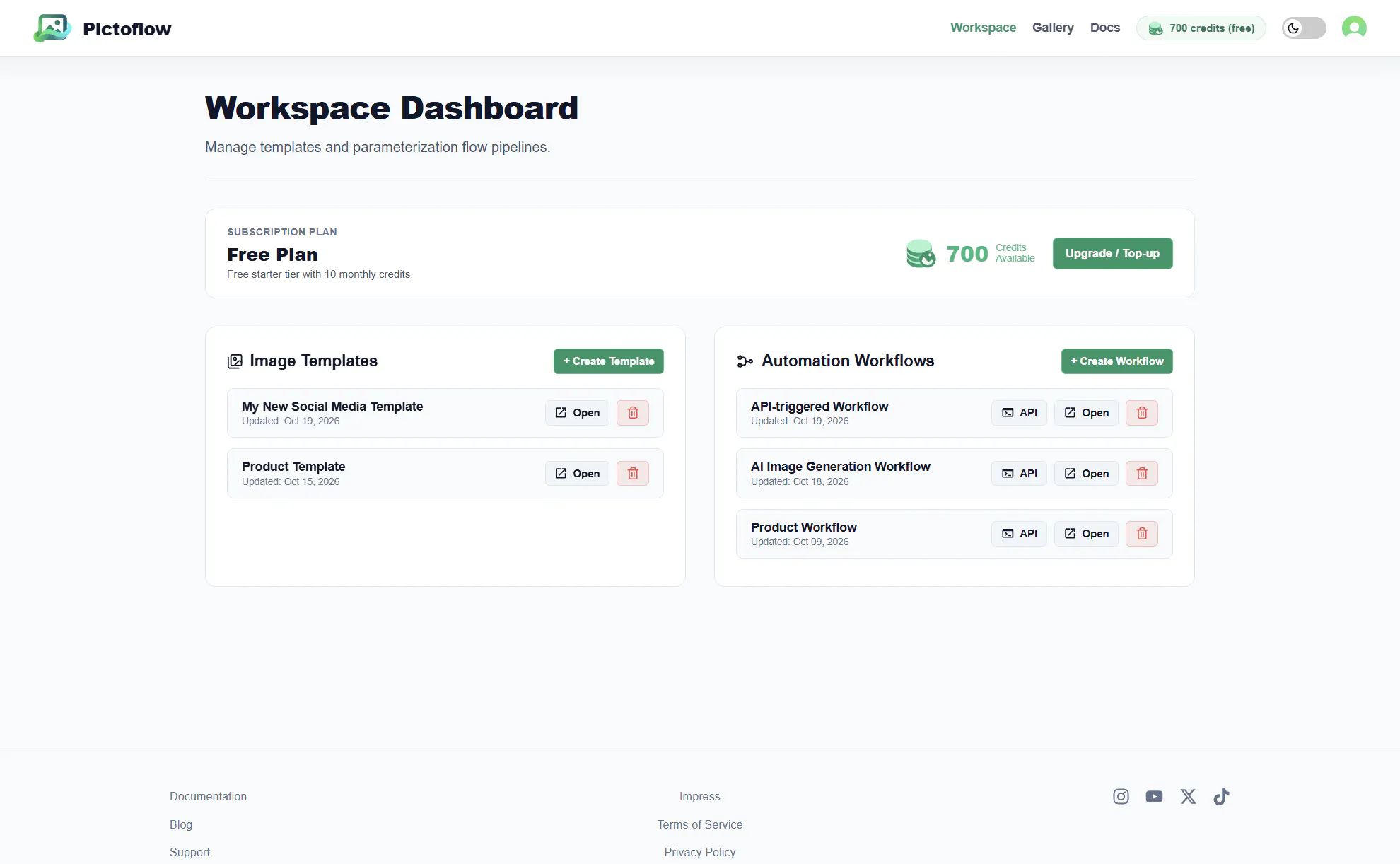The image size is (1400, 864).
Task: Click the 700 credits (free) badge
Action: [1201, 28]
